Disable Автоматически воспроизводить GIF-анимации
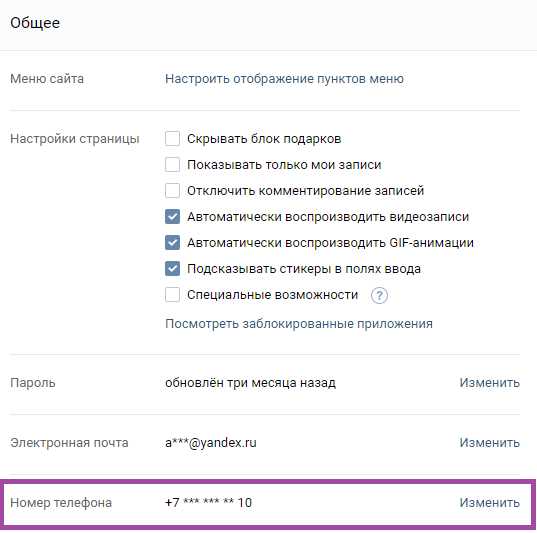The width and height of the screenshot is (537, 533). (172, 243)
